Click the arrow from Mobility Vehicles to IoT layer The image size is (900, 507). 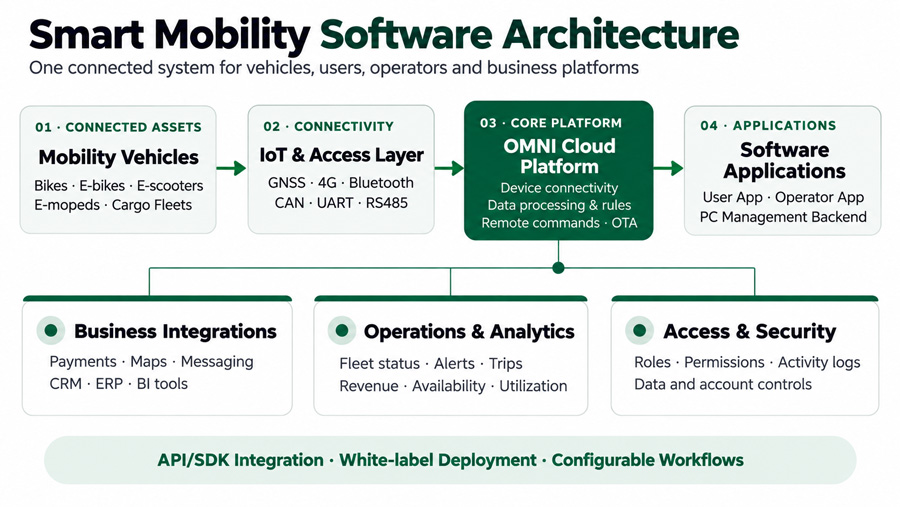click(x=231, y=168)
